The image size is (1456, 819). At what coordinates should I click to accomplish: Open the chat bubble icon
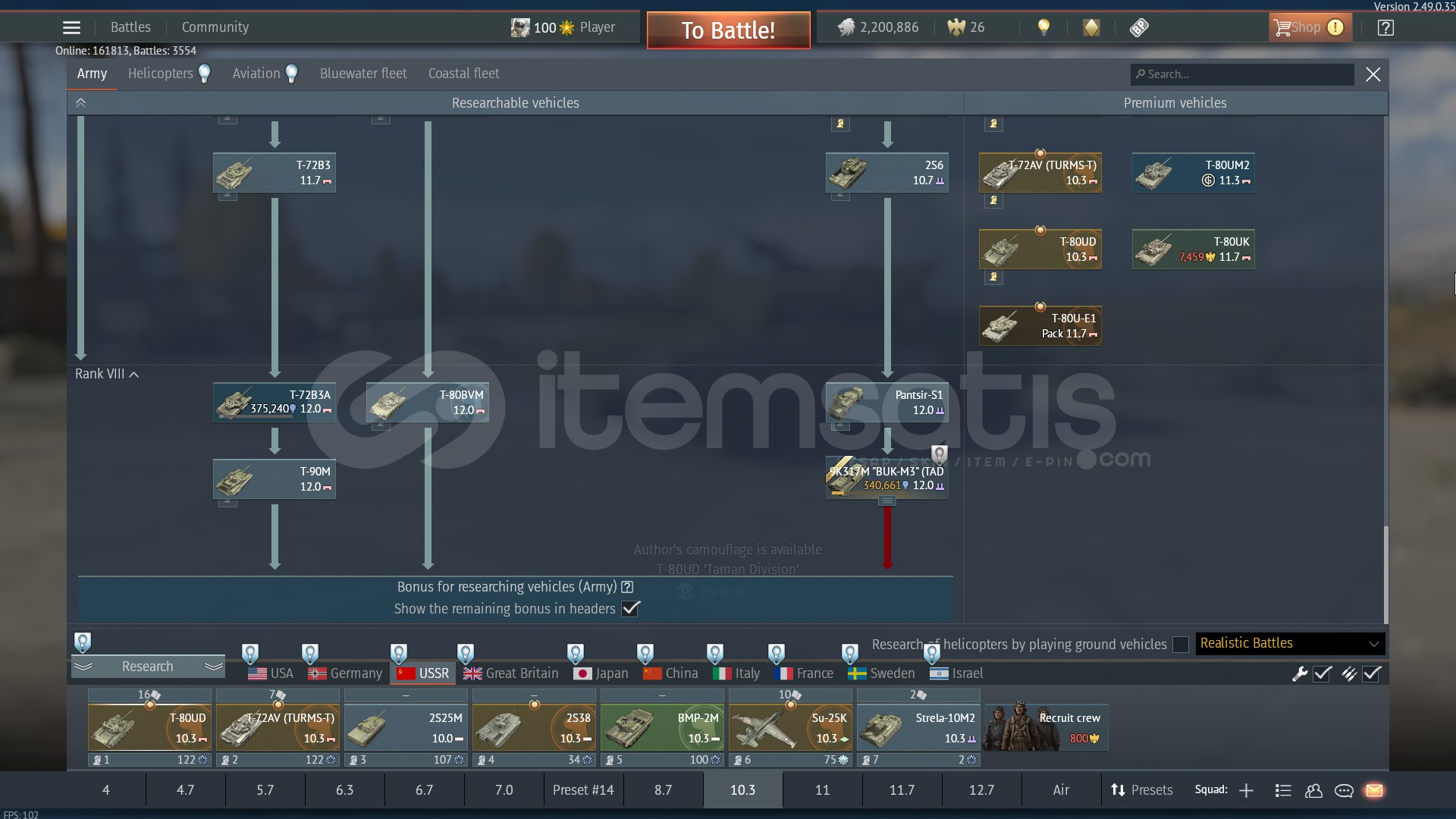pyautogui.click(x=1344, y=790)
